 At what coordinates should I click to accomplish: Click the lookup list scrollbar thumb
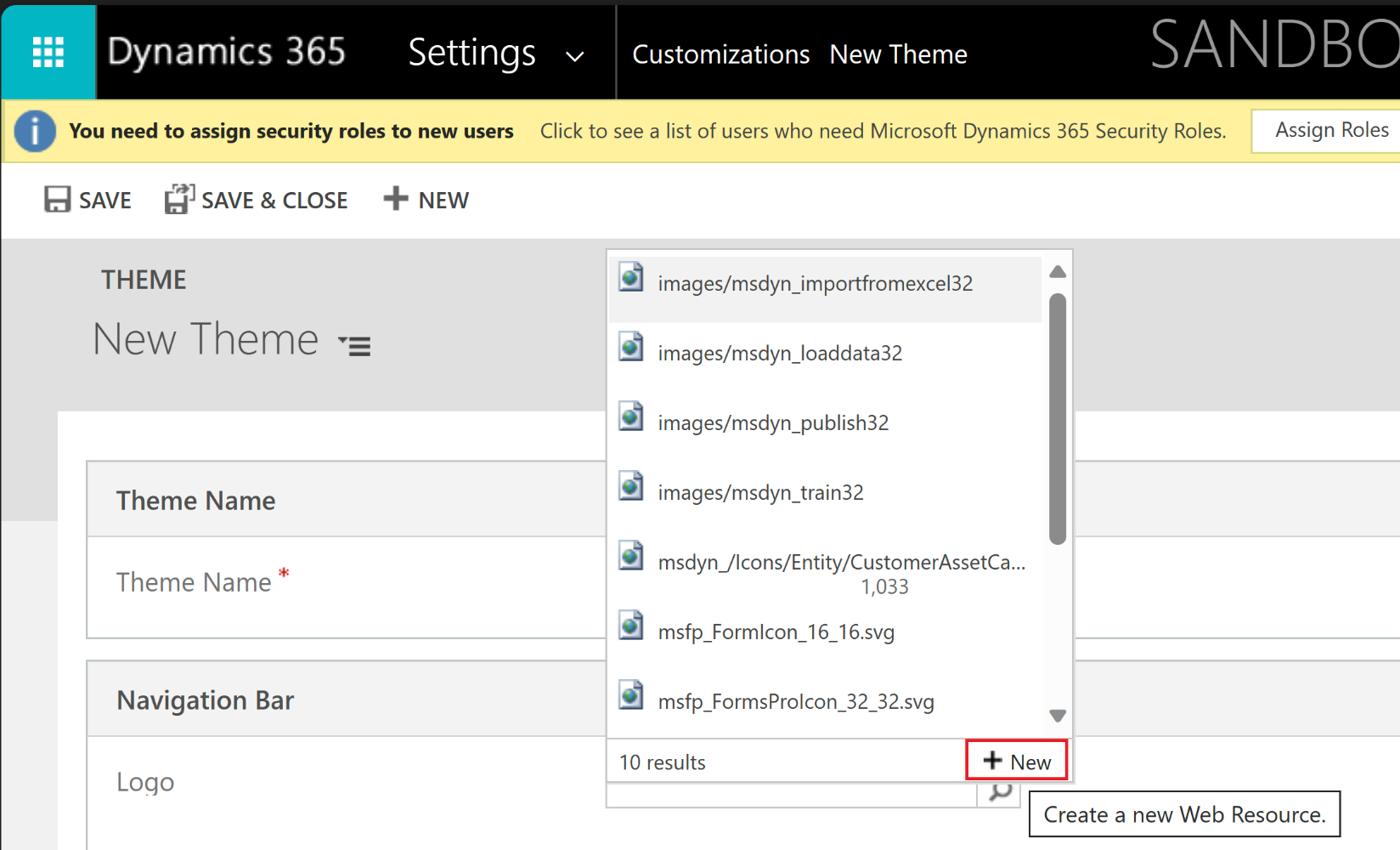pyautogui.click(x=1058, y=418)
